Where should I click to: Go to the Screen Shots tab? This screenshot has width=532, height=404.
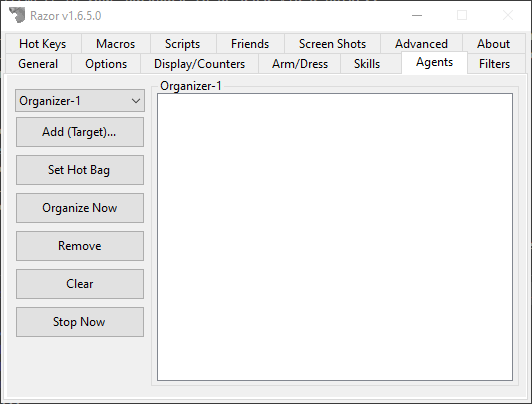332,44
